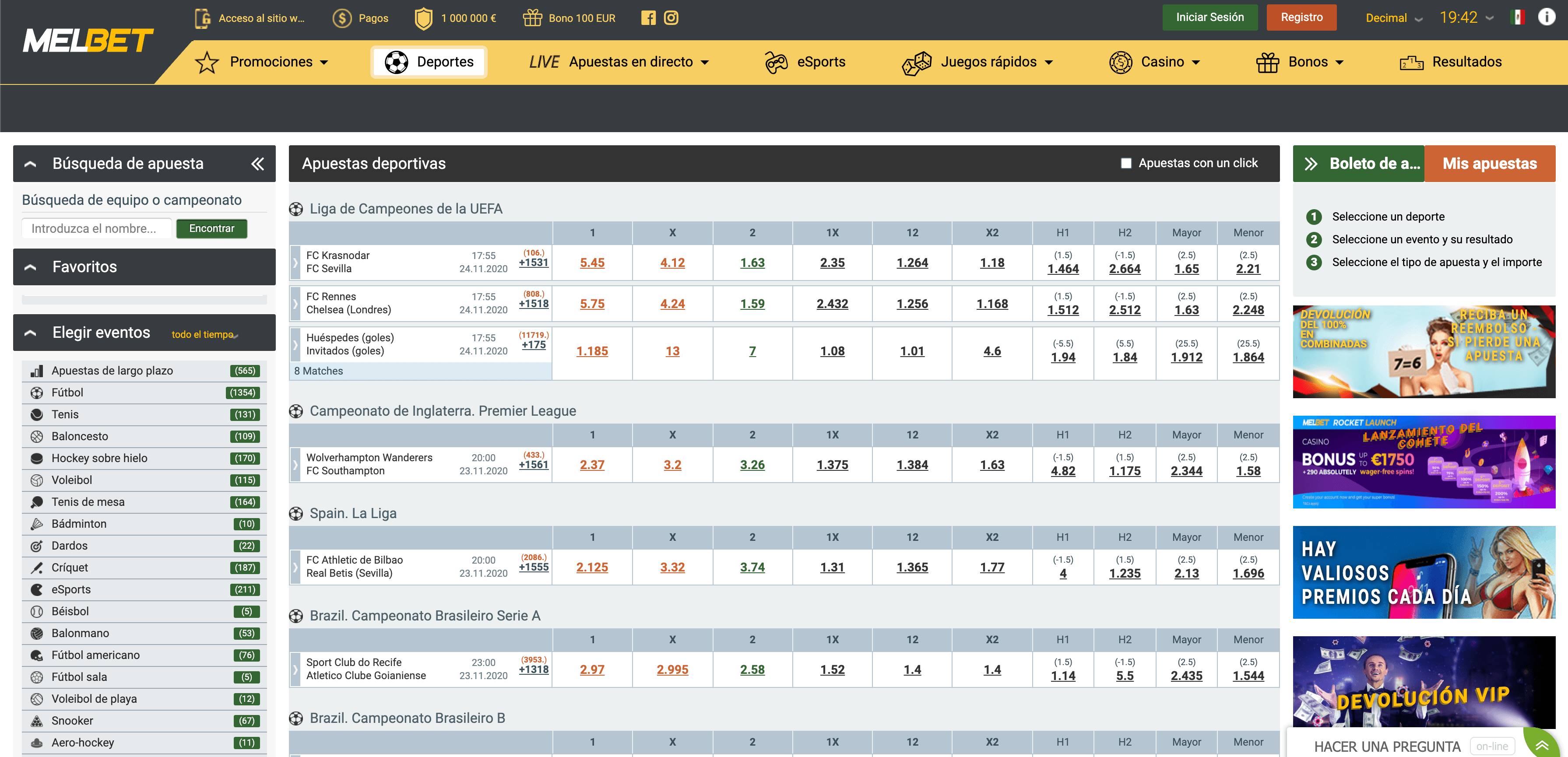Image resolution: width=1568 pixels, height=757 pixels.
Task: Click the Encontrar search button
Action: click(x=212, y=229)
